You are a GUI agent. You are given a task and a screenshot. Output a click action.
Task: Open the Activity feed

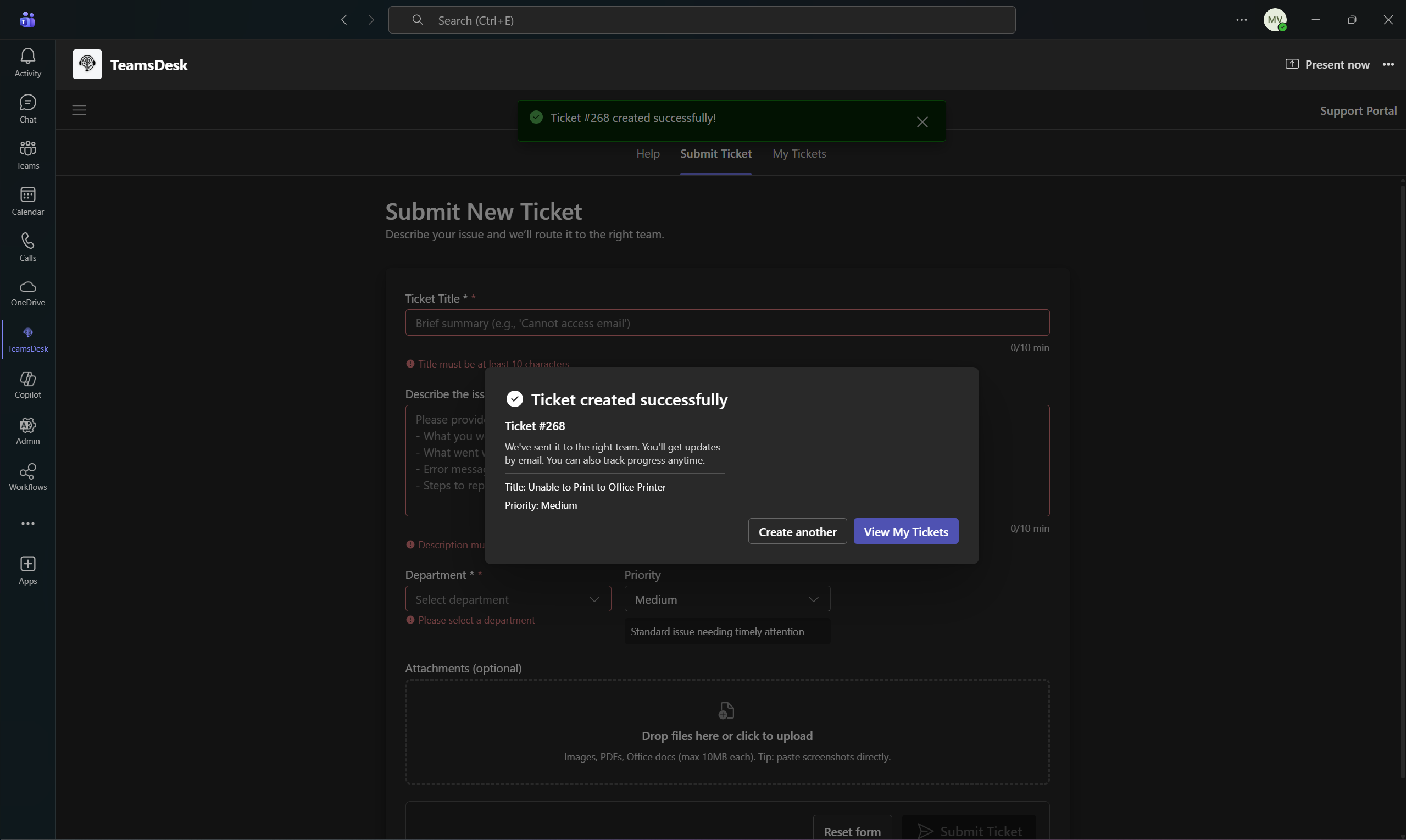click(27, 62)
